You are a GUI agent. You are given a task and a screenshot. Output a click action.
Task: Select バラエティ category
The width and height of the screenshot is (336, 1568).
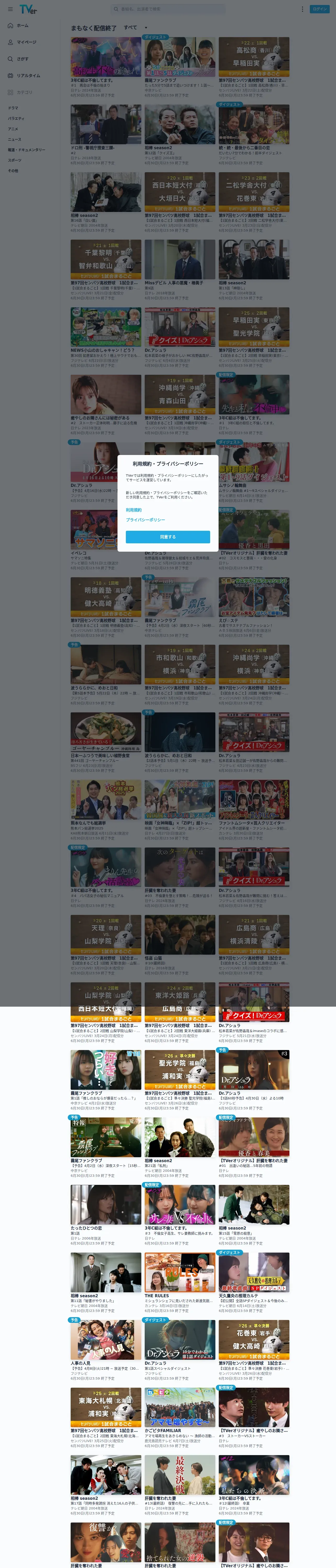coord(16,118)
